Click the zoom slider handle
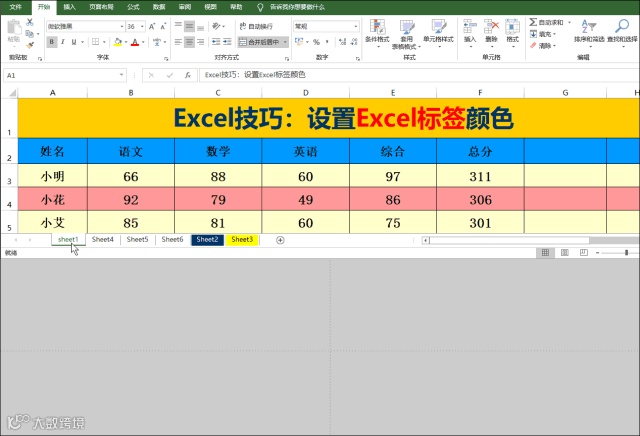The width and height of the screenshot is (640, 436). point(626,253)
